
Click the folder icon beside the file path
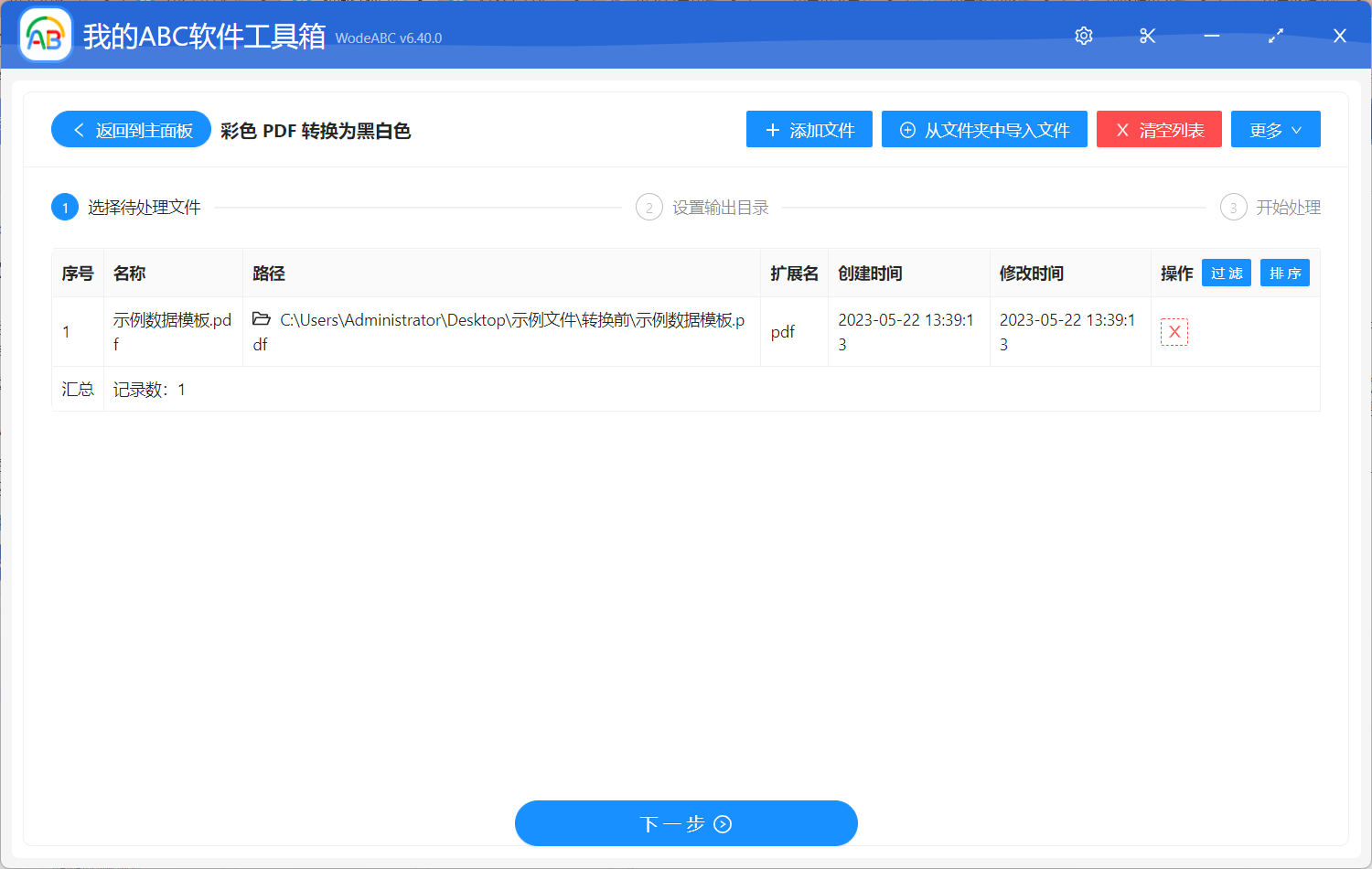[x=261, y=319]
